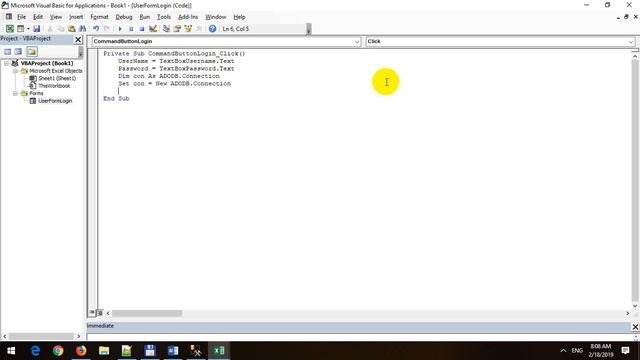The width and height of the screenshot is (640, 360).
Task: Open Microsoft Word from the taskbar
Action: (173, 351)
